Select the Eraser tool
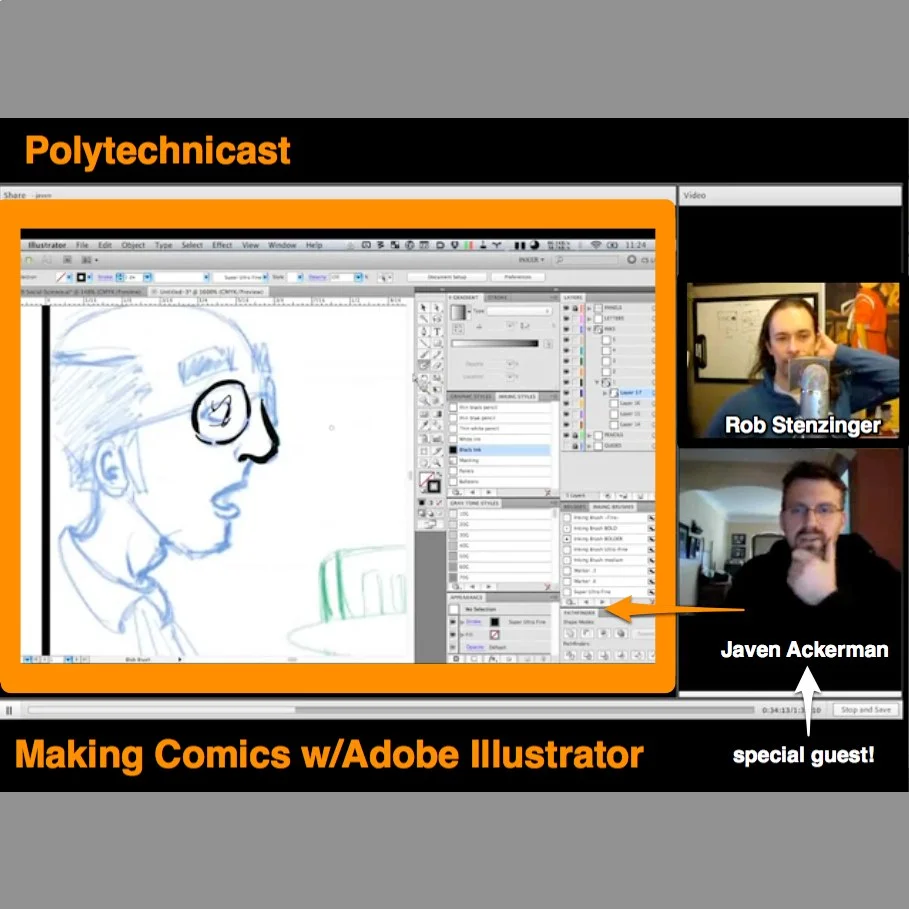The height and width of the screenshot is (910, 909). coord(437,366)
